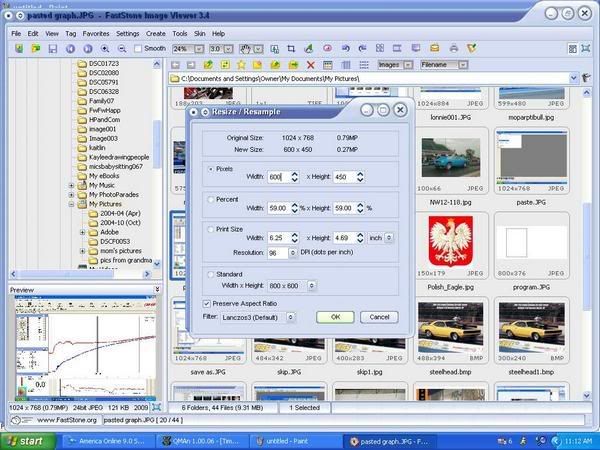This screenshot has height=450, width=600.
Task: Open the 3.0 magnifier dropdown
Action: point(228,49)
